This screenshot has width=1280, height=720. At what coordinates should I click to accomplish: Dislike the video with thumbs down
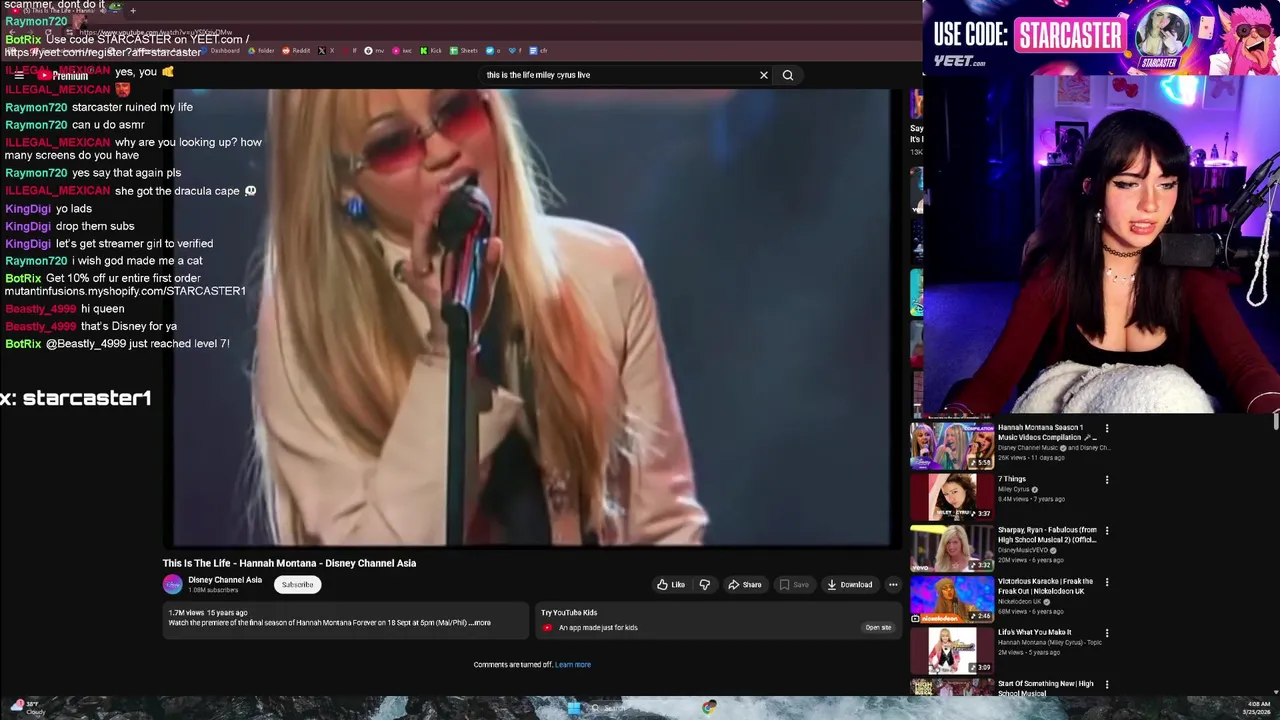pos(704,585)
